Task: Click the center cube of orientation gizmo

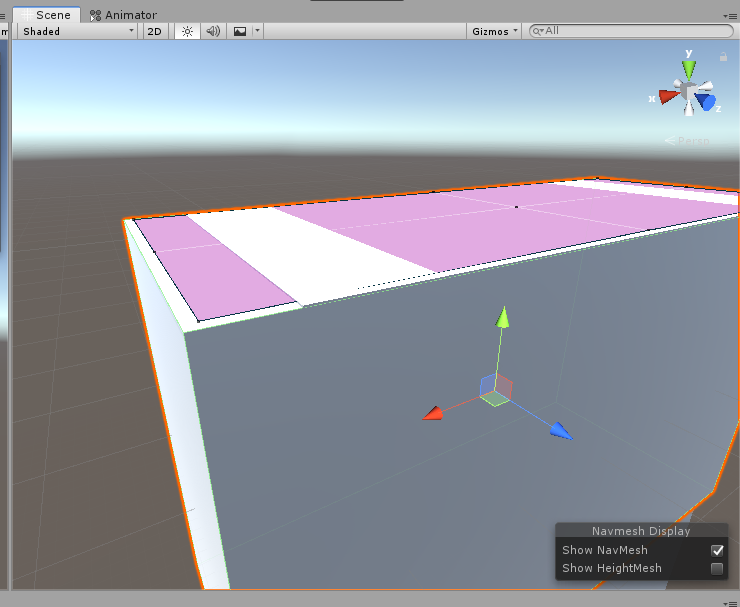Action: click(689, 91)
